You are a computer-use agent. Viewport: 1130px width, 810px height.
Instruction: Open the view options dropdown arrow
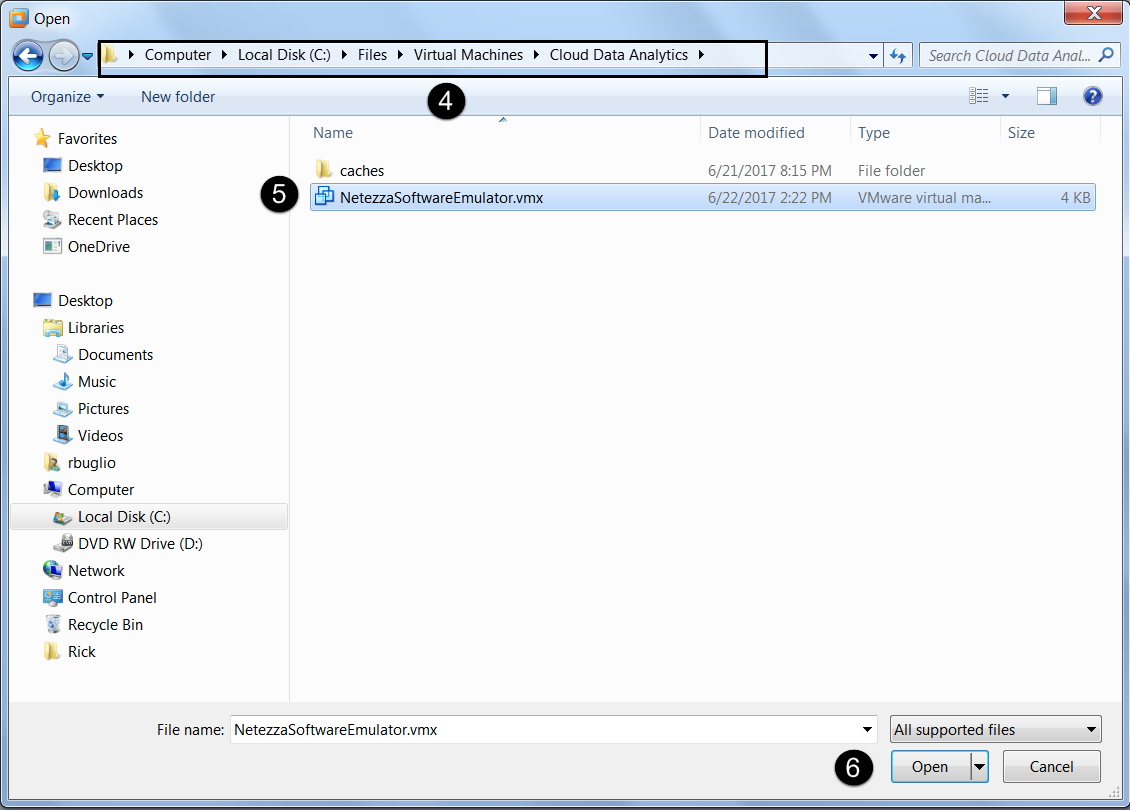pyautogui.click(x=1005, y=96)
